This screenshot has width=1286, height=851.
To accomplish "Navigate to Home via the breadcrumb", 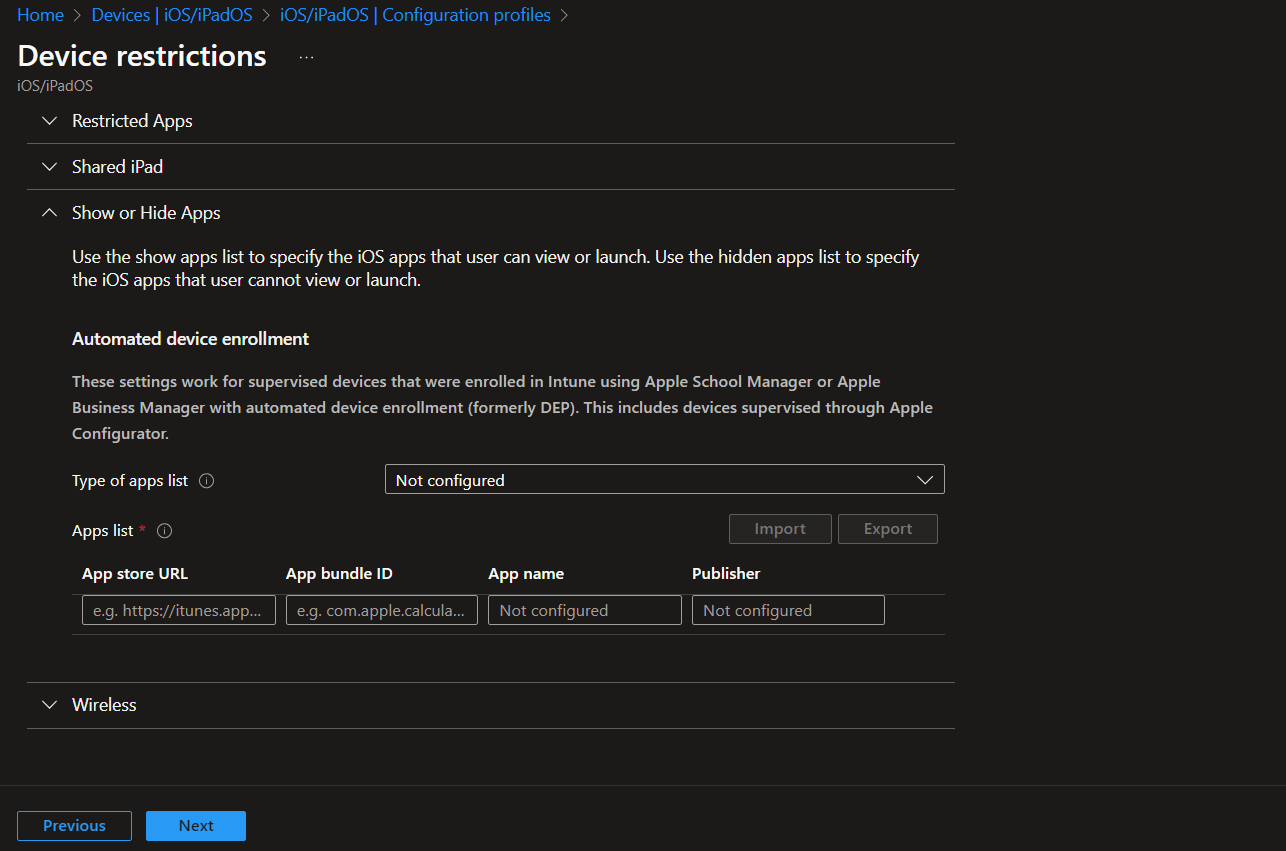I will pos(39,15).
